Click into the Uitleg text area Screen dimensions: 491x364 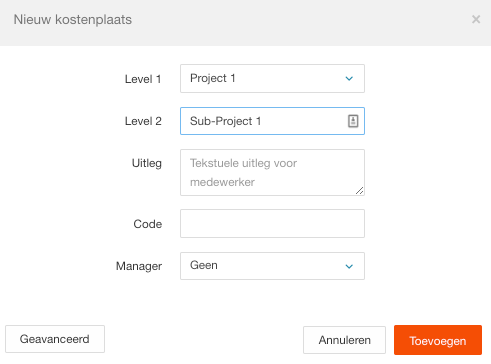pyautogui.click(x=272, y=172)
